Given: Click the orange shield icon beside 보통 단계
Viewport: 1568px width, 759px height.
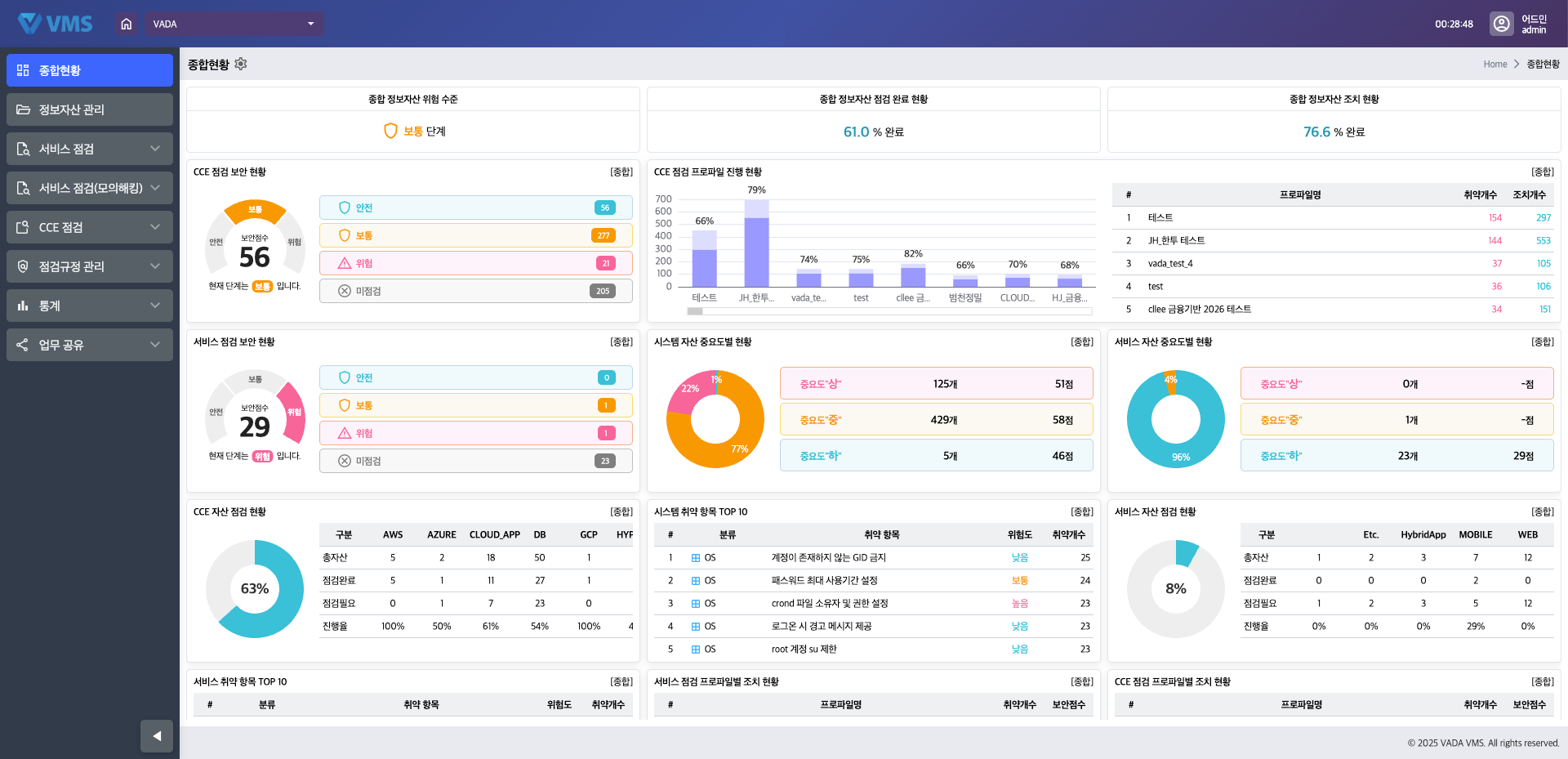Looking at the screenshot, I should tap(390, 131).
